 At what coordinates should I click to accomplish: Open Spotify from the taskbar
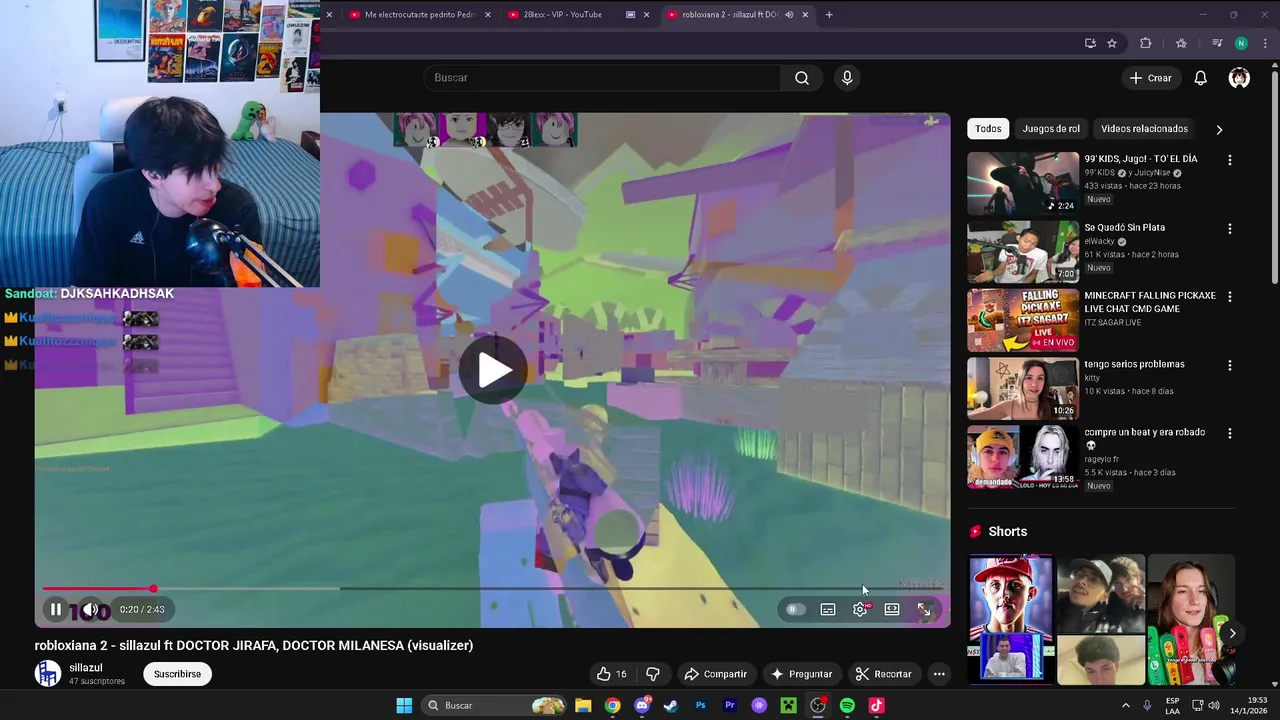(847, 706)
